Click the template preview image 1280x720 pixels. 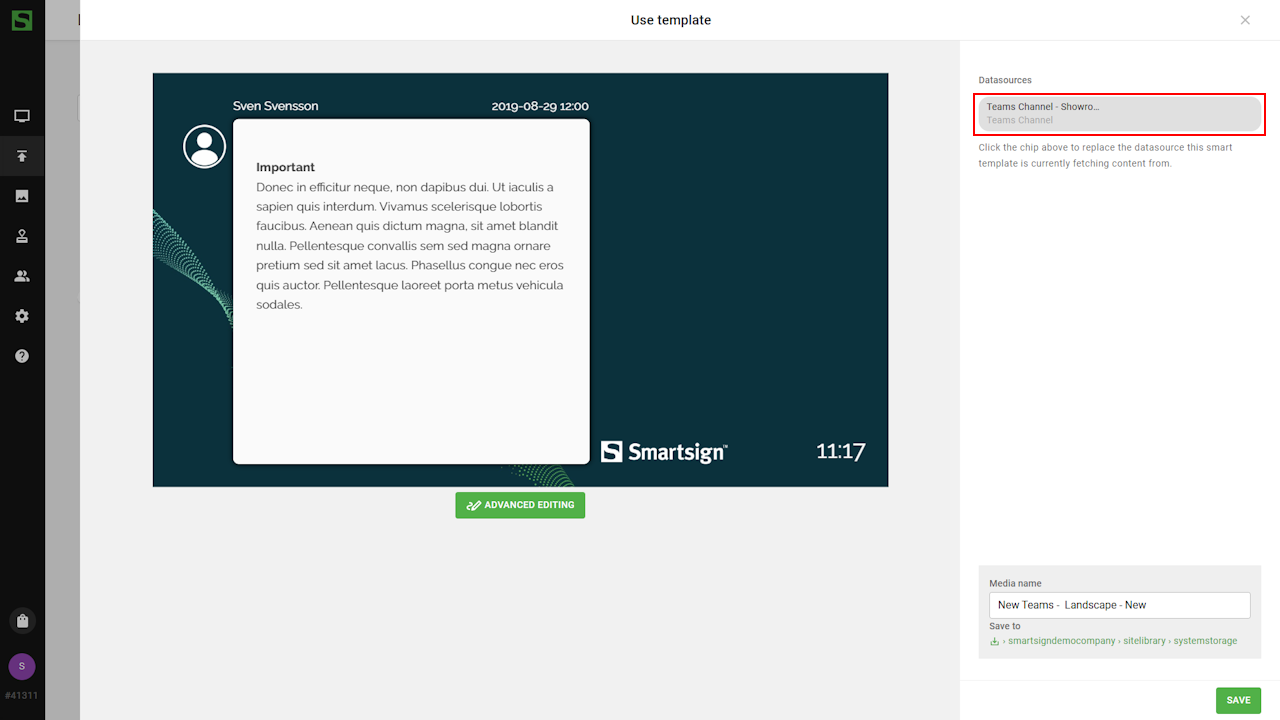point(520,280)
